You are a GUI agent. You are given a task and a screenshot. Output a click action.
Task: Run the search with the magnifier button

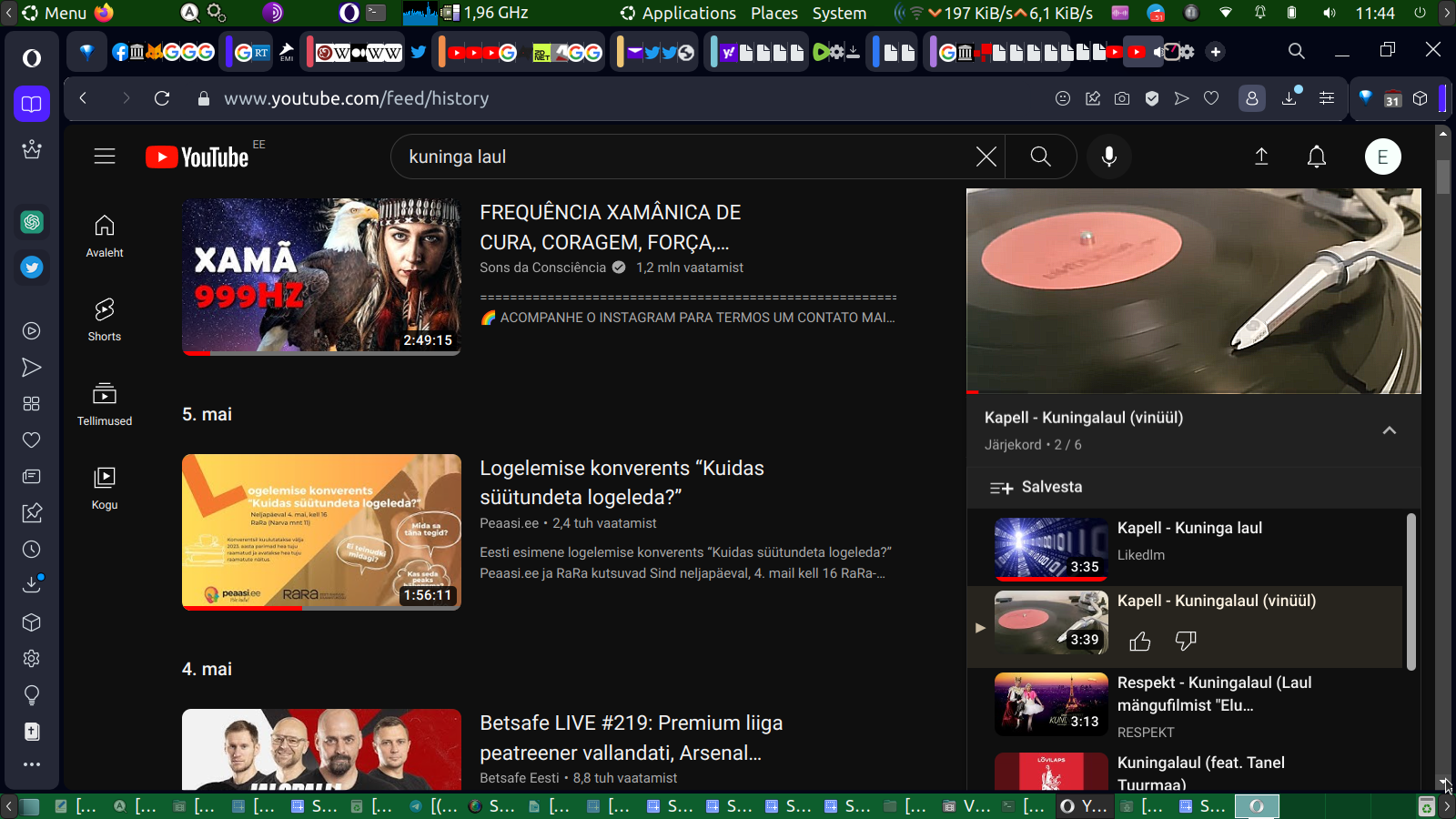tap(1040, 157)
